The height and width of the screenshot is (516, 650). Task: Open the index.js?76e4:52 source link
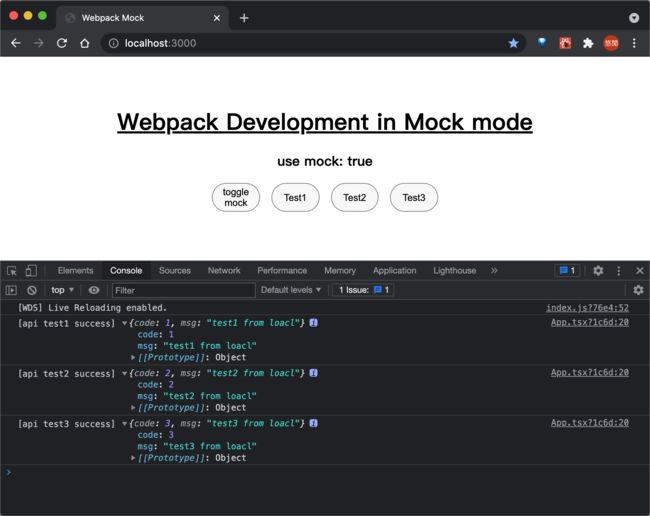point(587,308)
